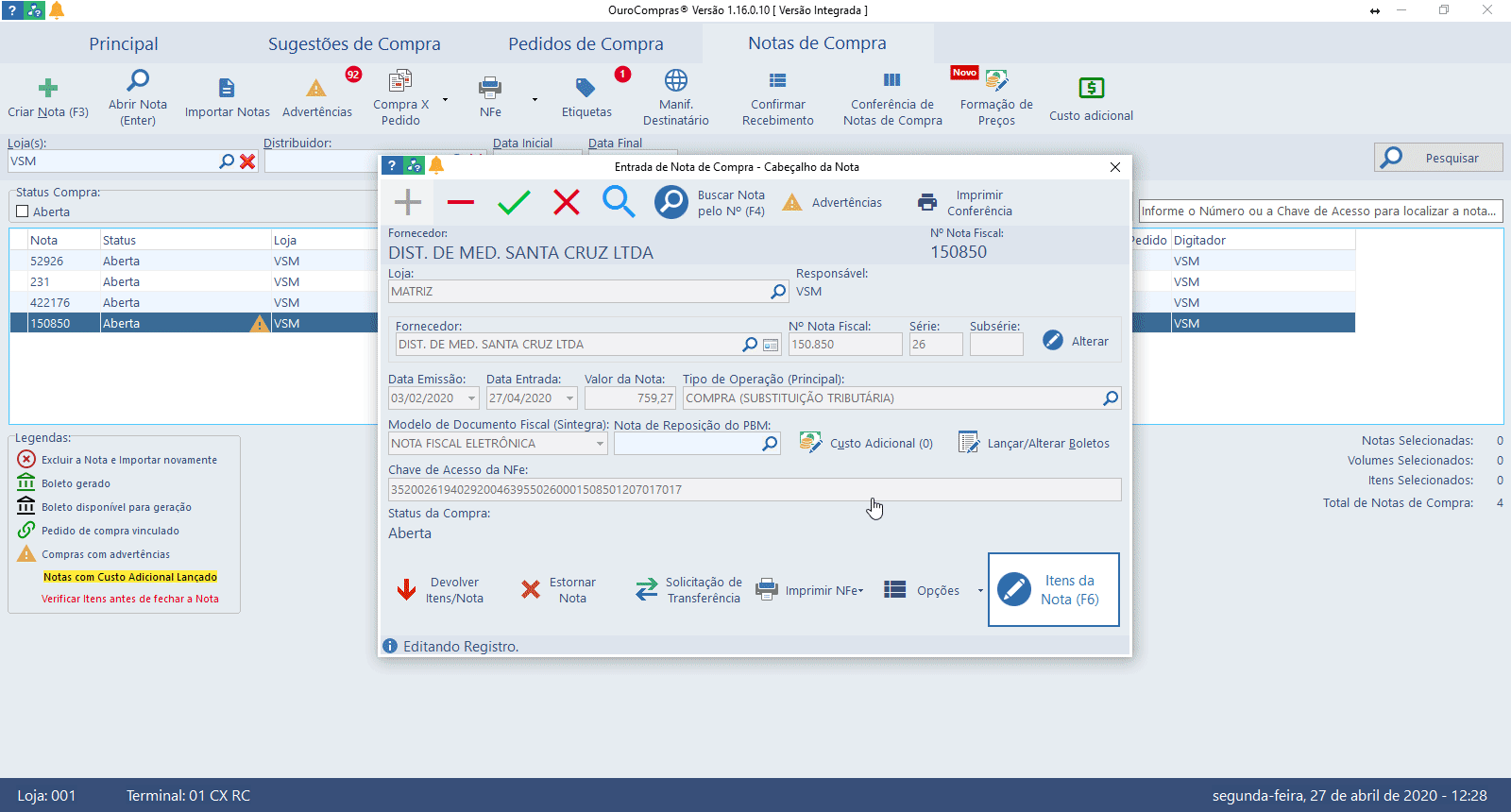This screenshot has width=1511, height=812.
Task: Expand the Data Entrada date dropdown
Action: point(569,398)
